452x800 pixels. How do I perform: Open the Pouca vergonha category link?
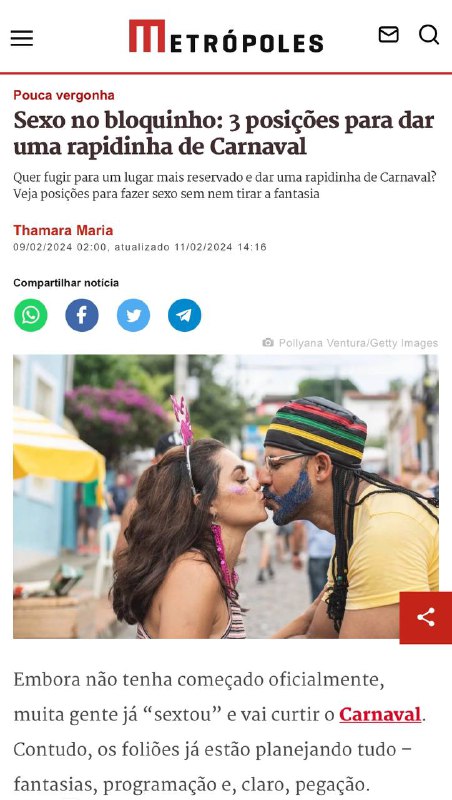pyautogui.click(x=64, y=95)
